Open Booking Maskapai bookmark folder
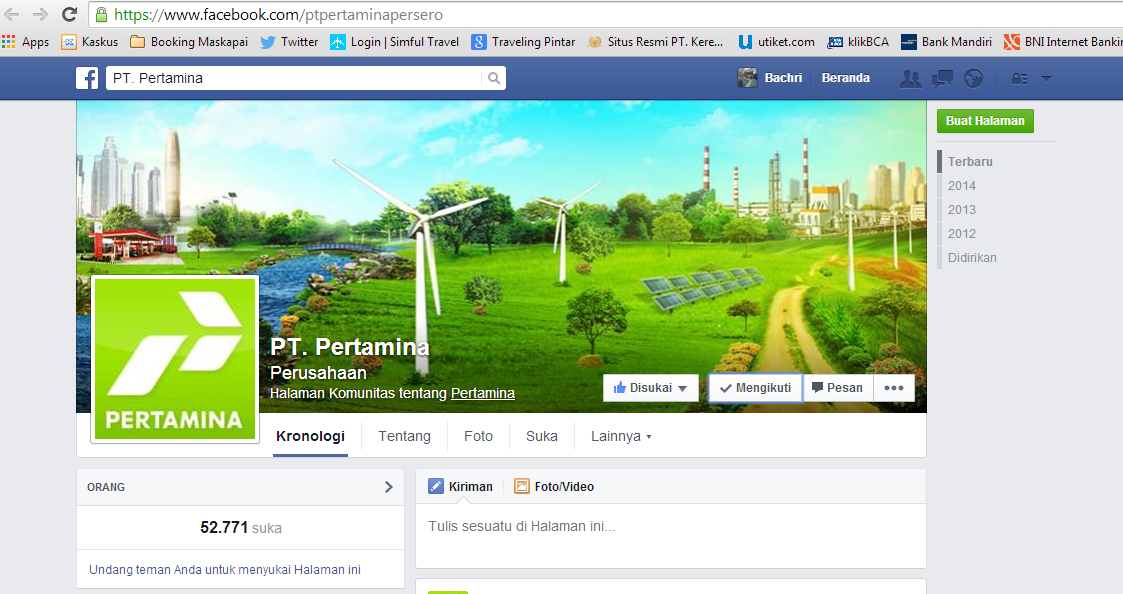 189,42
